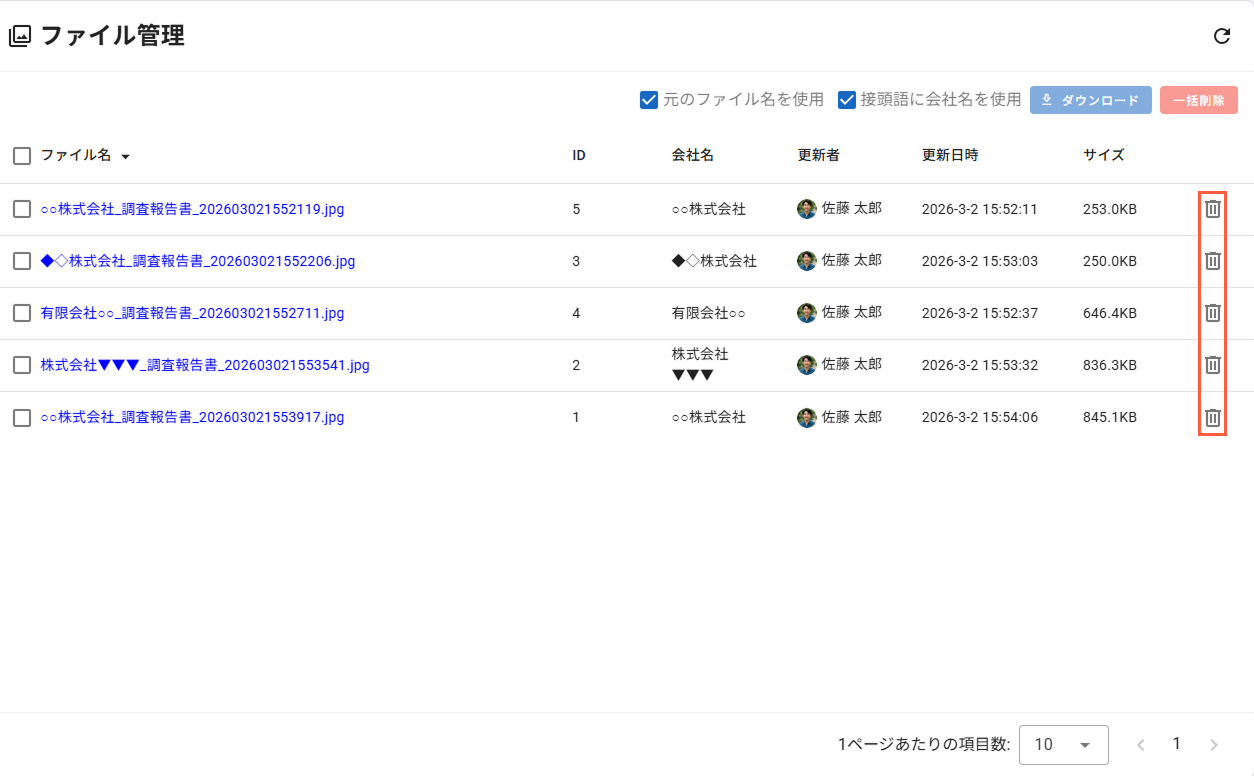This screenshot has height=776, width=1254.
Task: Click the サイズ column header
Action: click(1103, 155)
